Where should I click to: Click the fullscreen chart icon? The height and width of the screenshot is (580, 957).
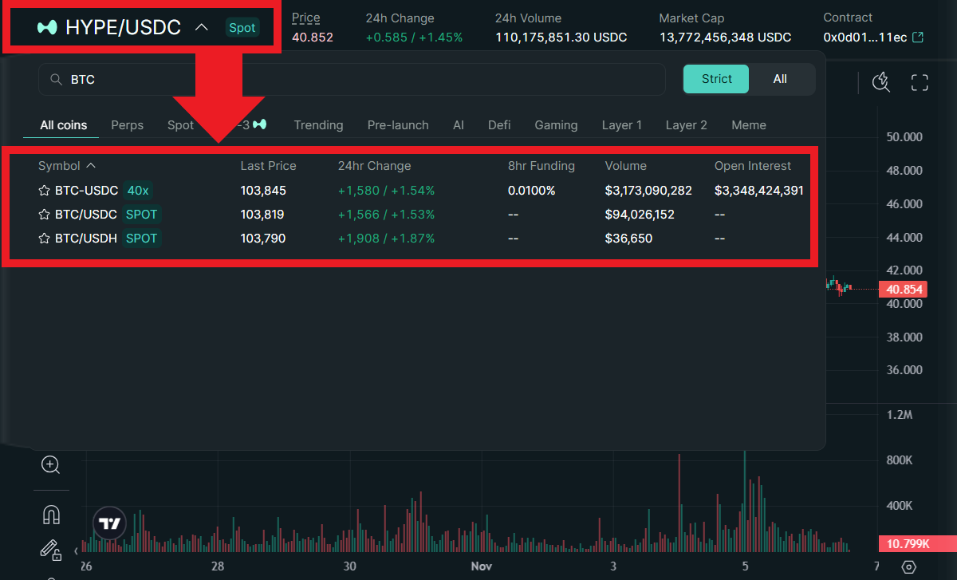tap(919, 83)
